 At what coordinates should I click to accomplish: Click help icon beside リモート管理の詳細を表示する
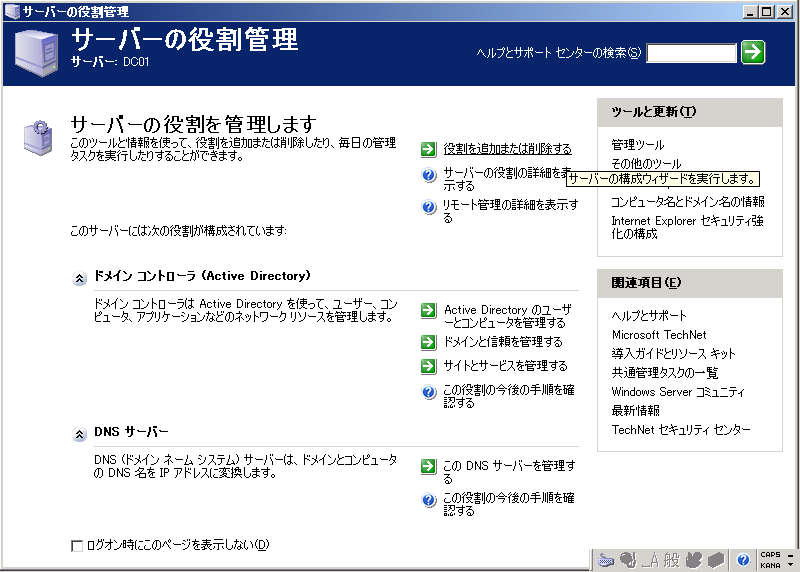click(428, 205)
